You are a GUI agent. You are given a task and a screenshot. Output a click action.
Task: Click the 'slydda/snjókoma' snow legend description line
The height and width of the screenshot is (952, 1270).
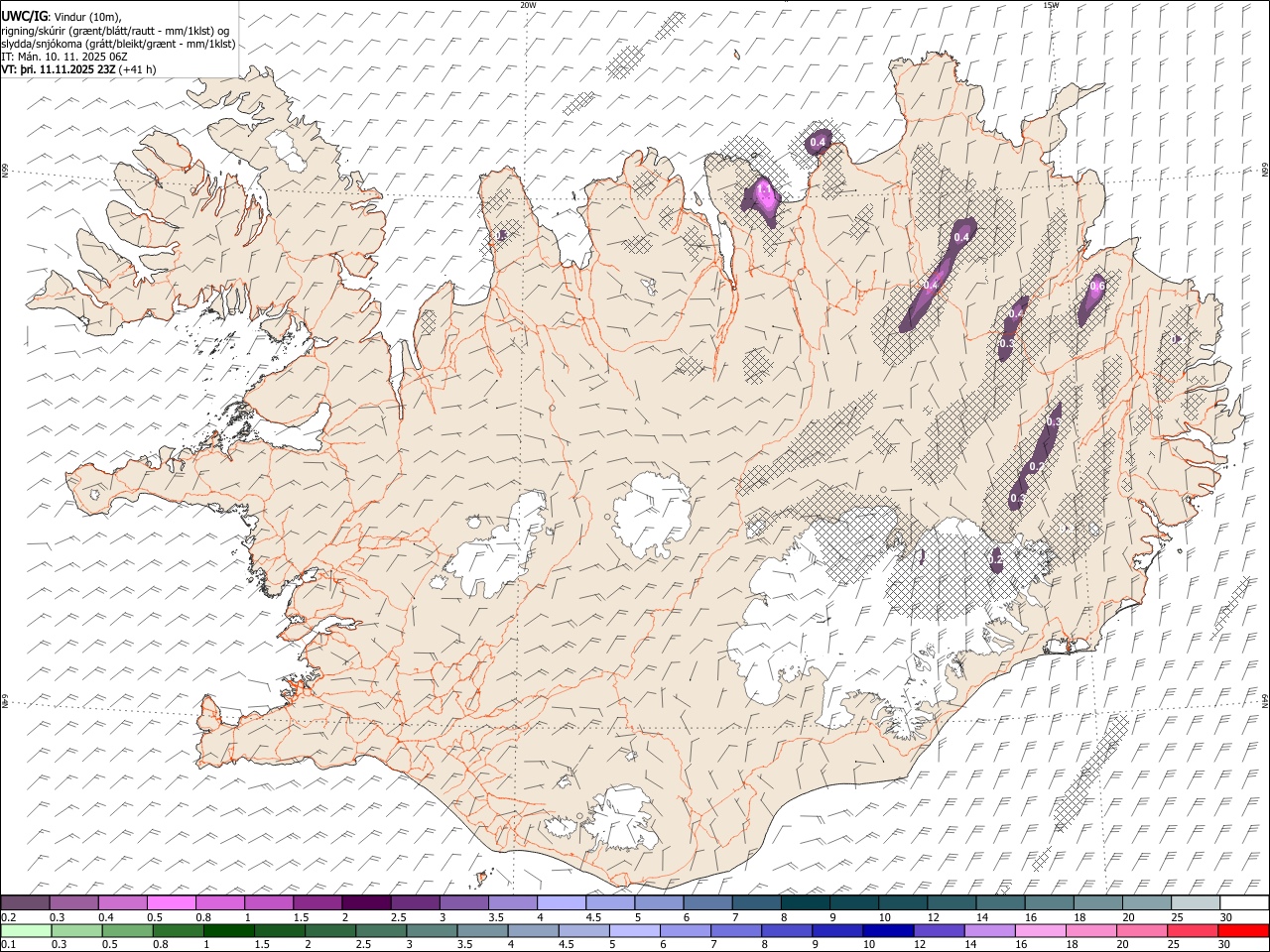[x=118, y=44]
